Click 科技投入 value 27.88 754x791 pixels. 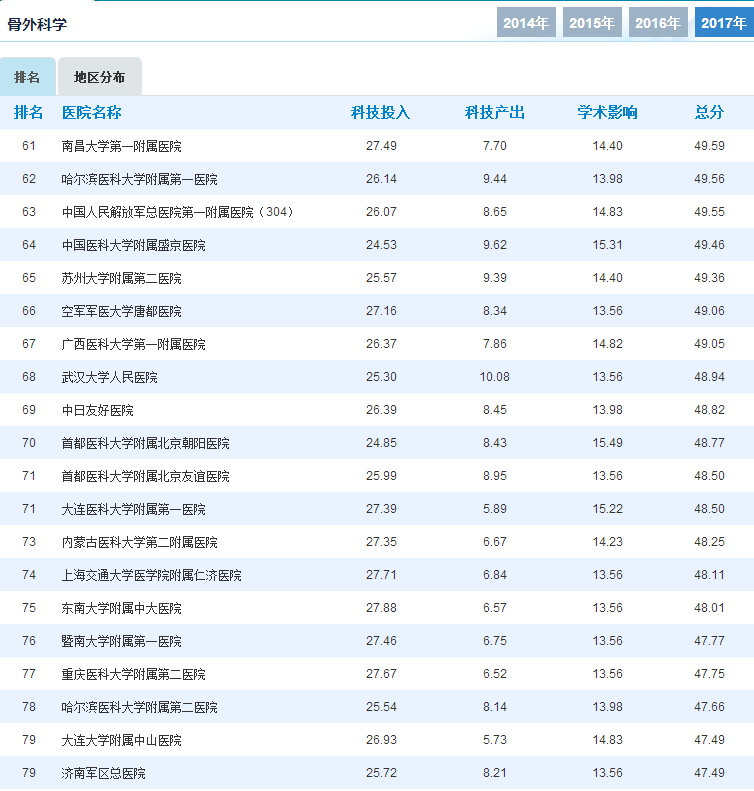tap(381, 608)
